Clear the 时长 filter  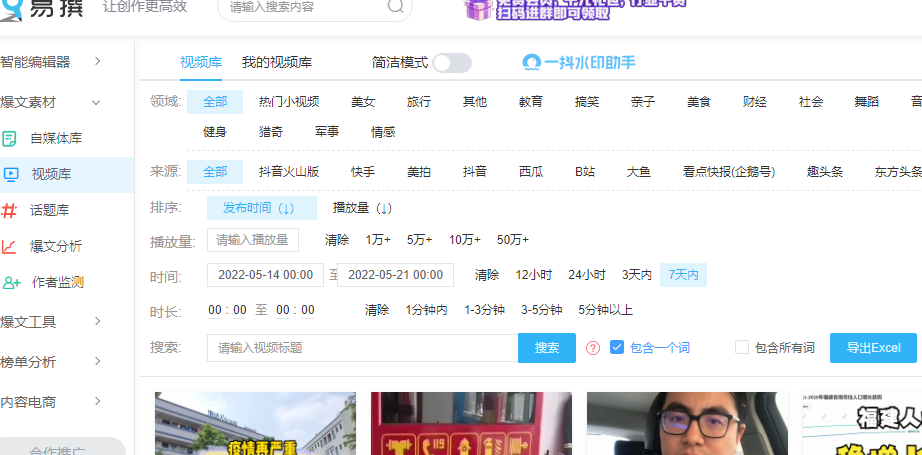(376, 310)
